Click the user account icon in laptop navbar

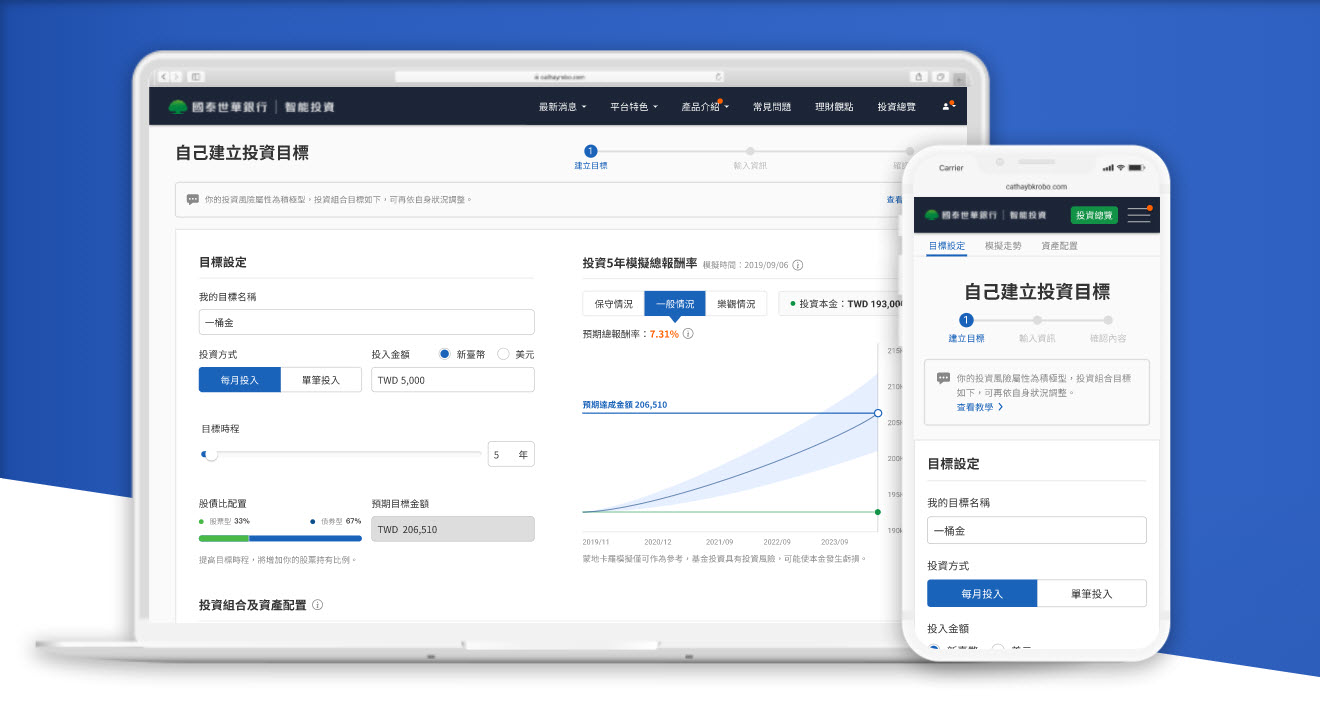coord(948,106)
